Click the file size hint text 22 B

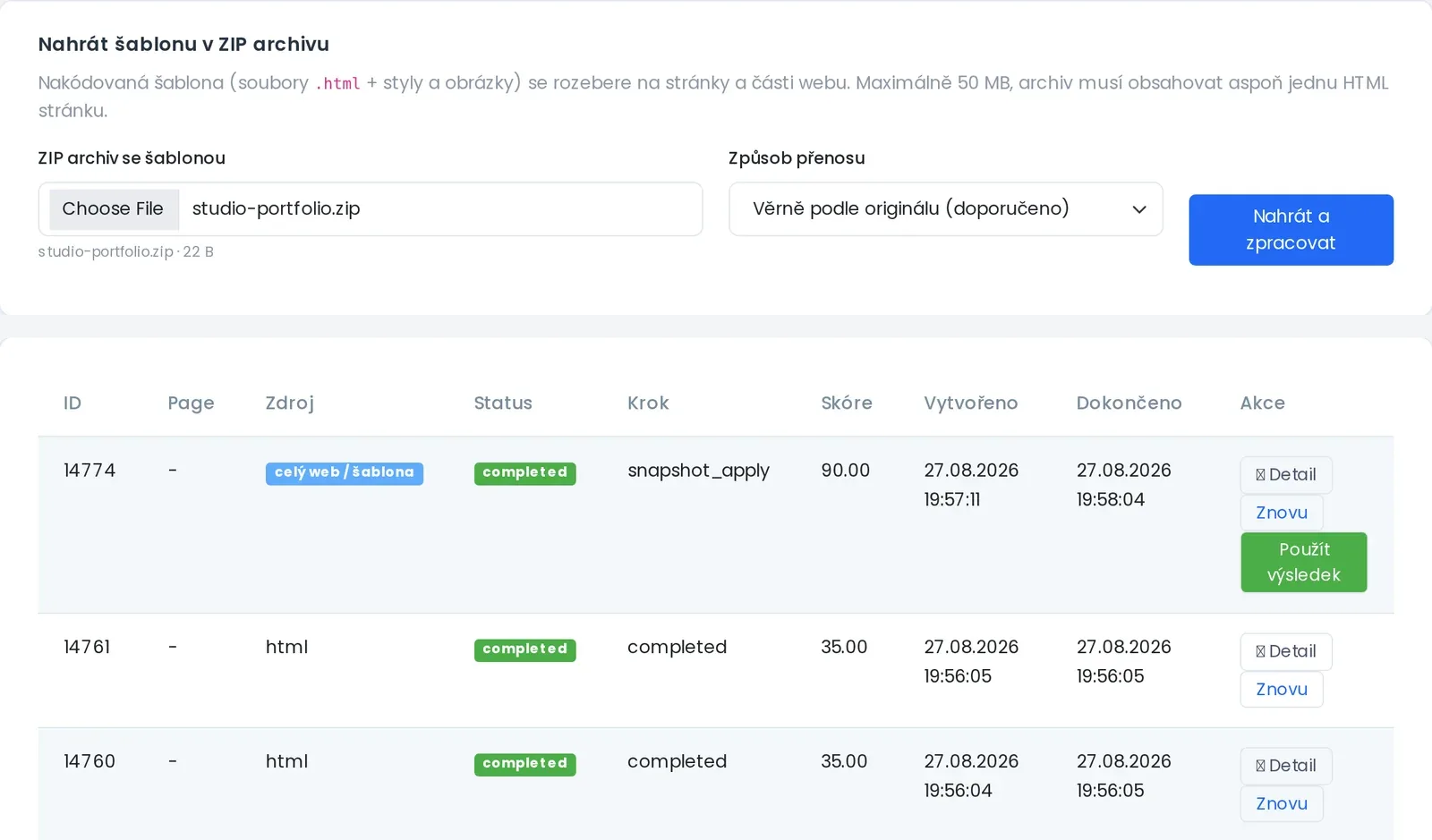point(199,252)
